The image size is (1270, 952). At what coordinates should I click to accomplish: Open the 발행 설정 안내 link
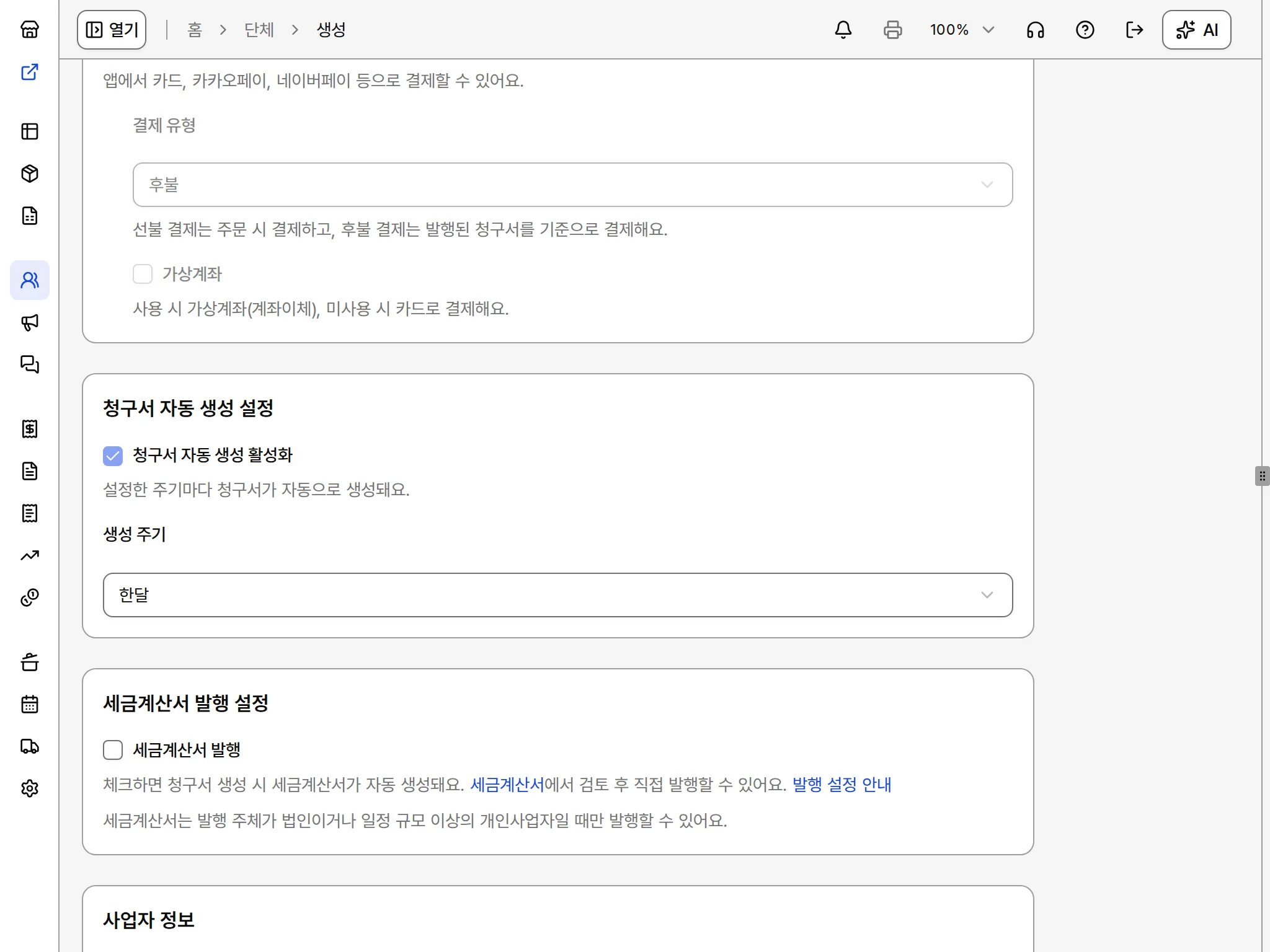pos(842,785)
